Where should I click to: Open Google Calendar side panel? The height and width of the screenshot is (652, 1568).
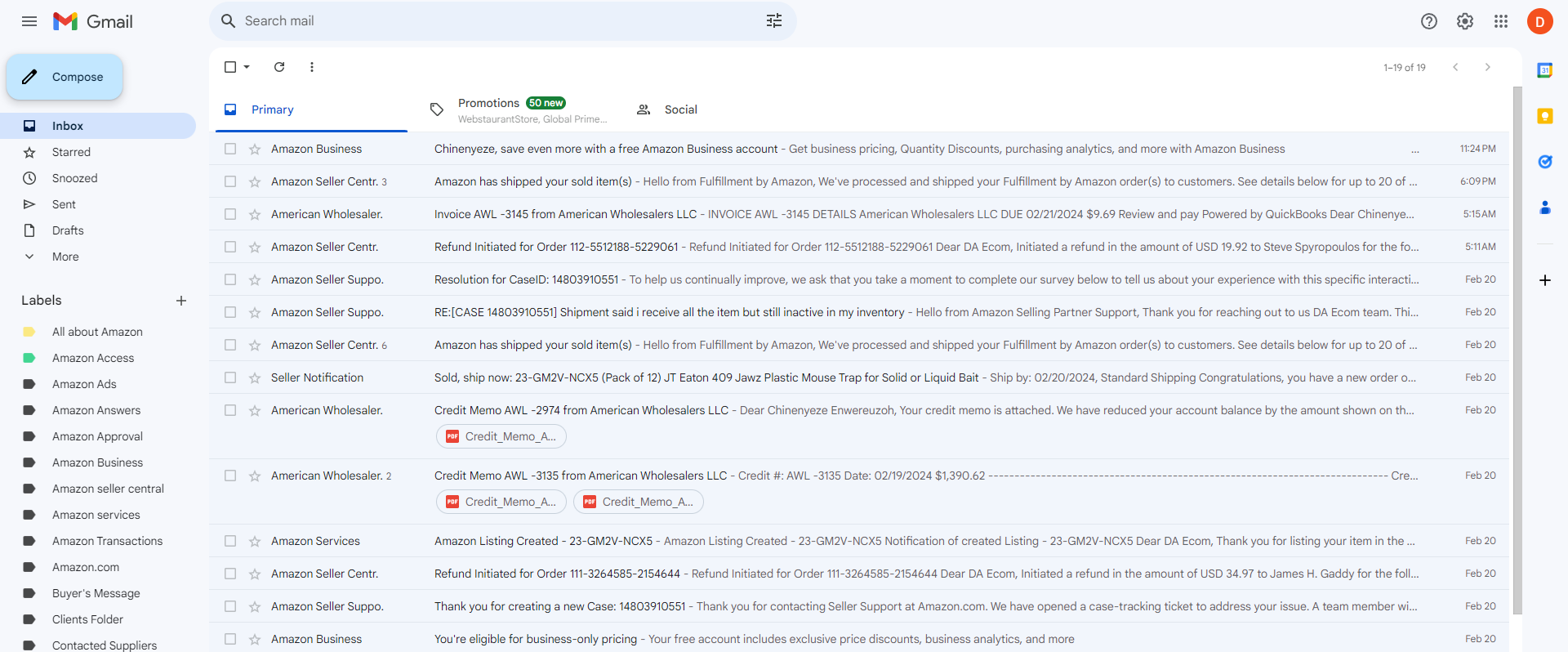pos(1545,70)
